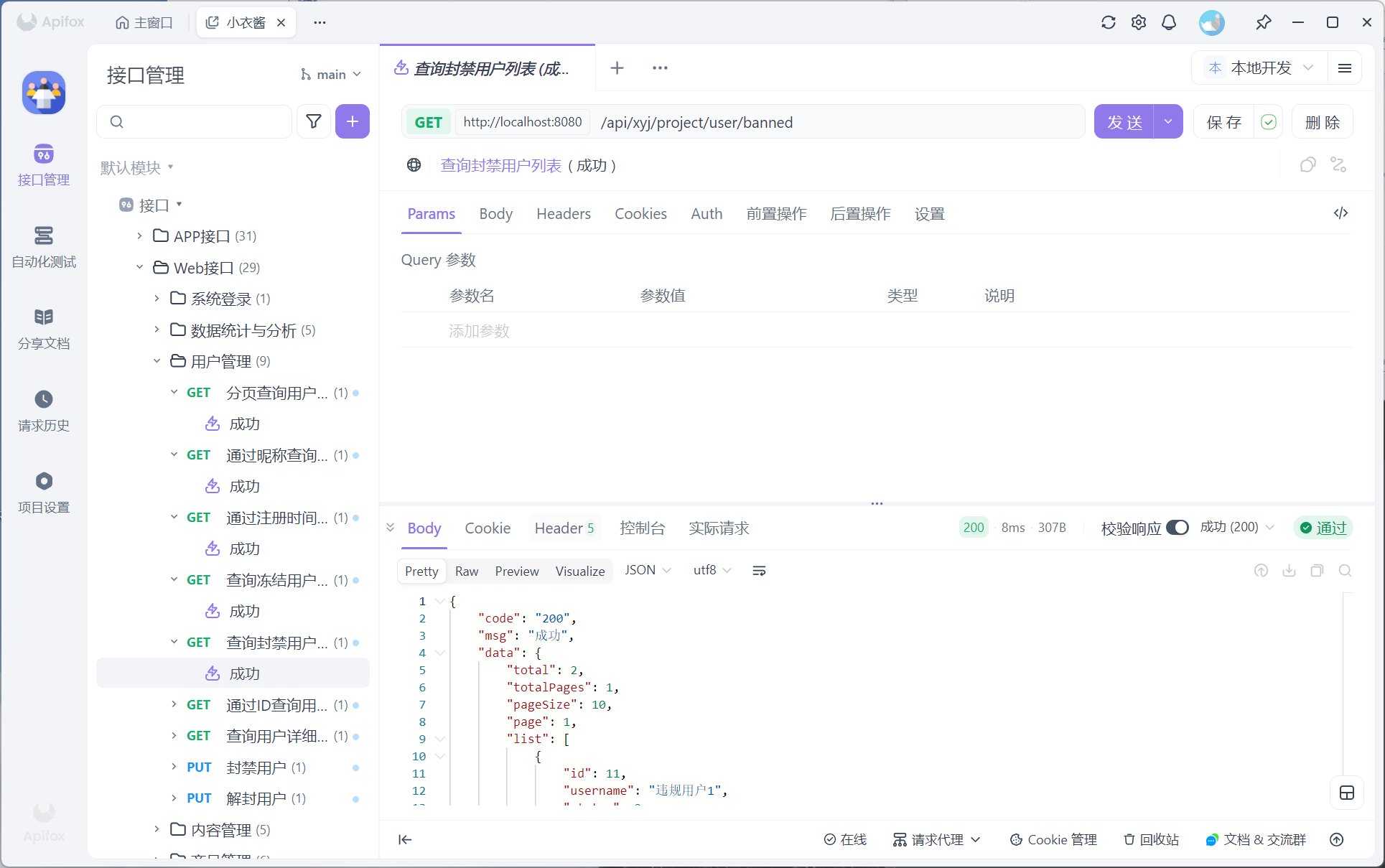Toggle the 校验响应 switch
This screenshot has height=868, width=1385.
pos(1178,528)
